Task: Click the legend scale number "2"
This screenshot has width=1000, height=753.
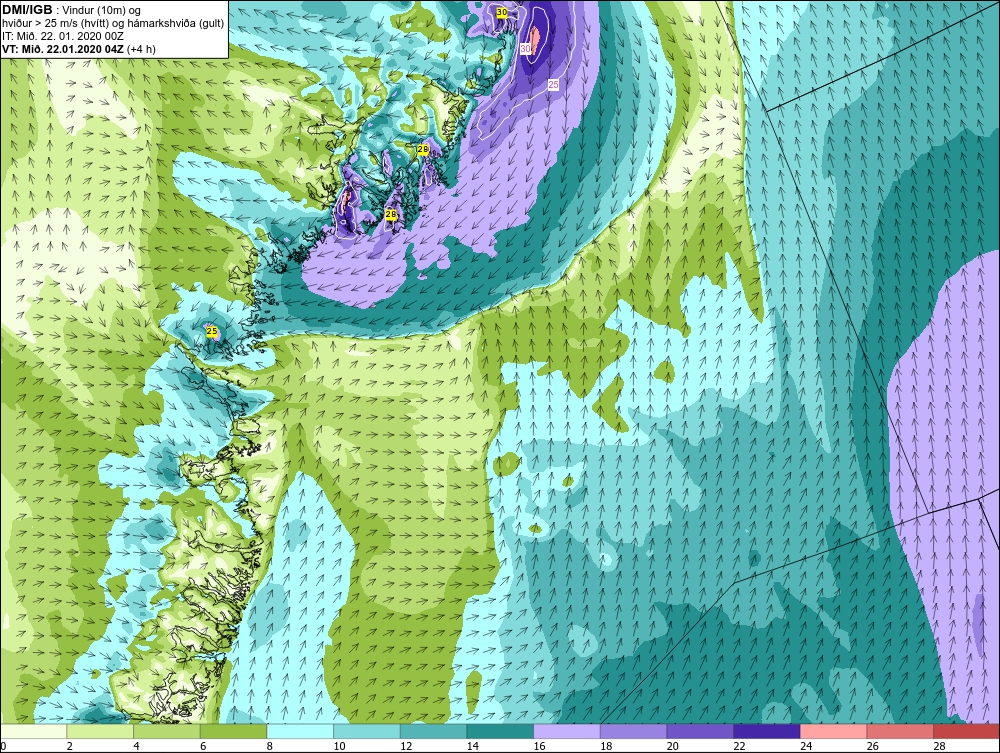Action: click(x=70, y=746)
